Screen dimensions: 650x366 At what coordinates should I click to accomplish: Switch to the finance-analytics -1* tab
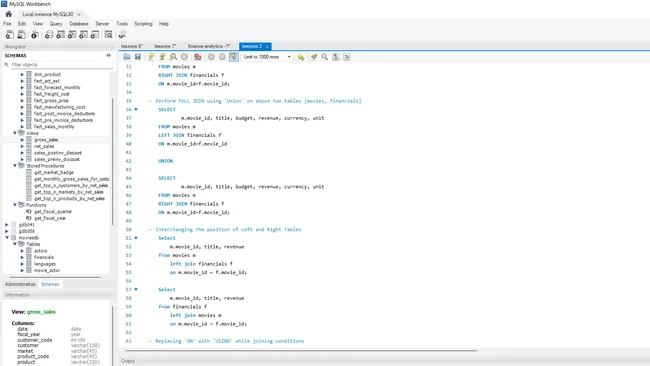coord(209,46)
